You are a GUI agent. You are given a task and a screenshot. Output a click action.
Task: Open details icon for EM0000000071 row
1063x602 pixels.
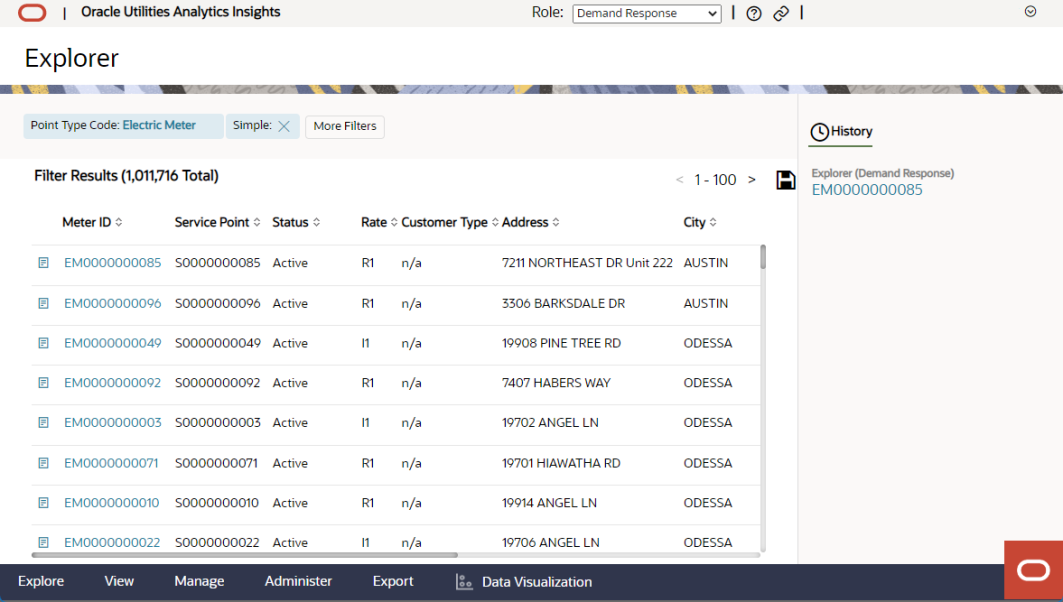43,463
